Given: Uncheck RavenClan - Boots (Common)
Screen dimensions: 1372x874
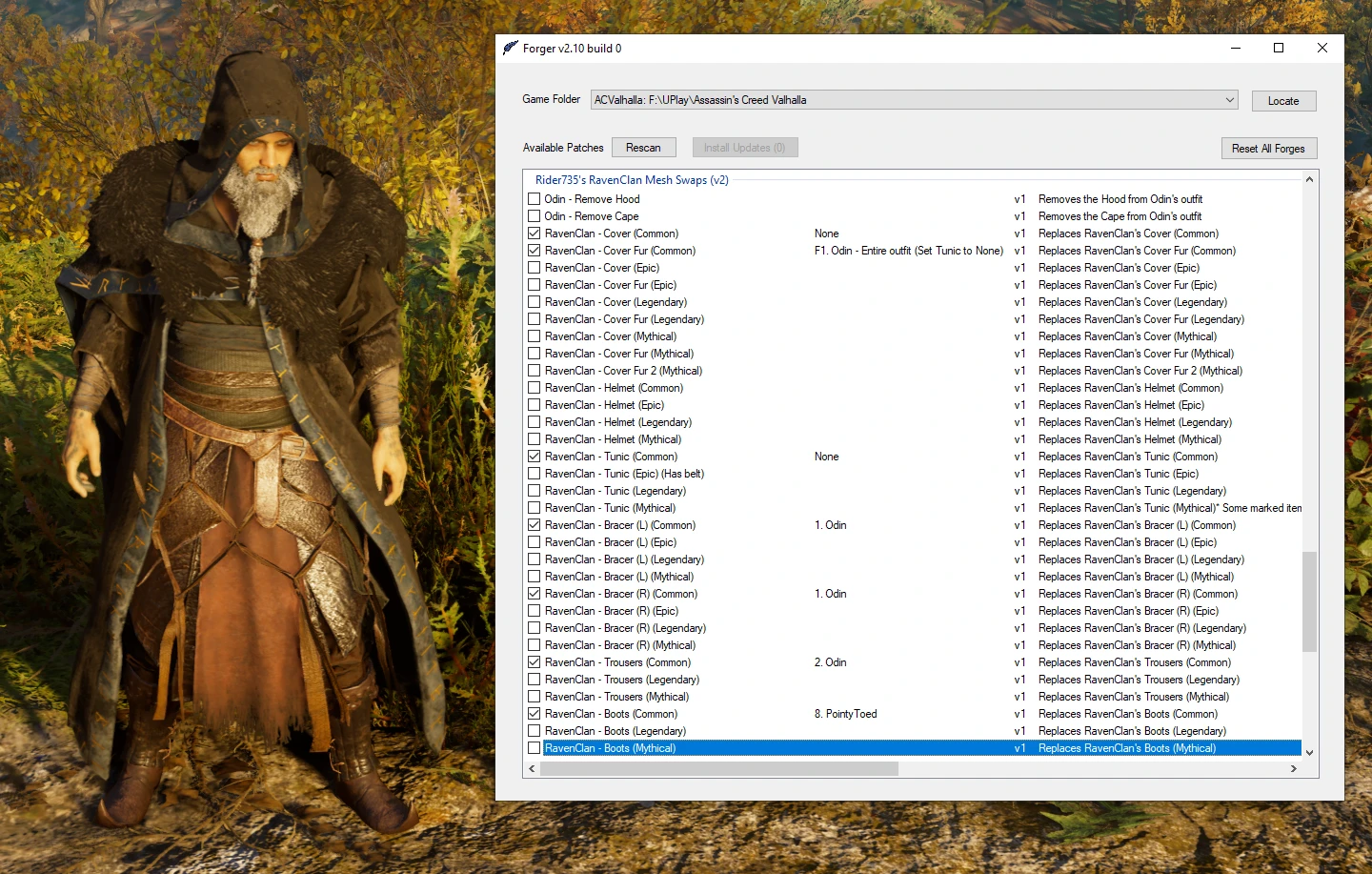Looking at the screenshot, I should point(535,714).
